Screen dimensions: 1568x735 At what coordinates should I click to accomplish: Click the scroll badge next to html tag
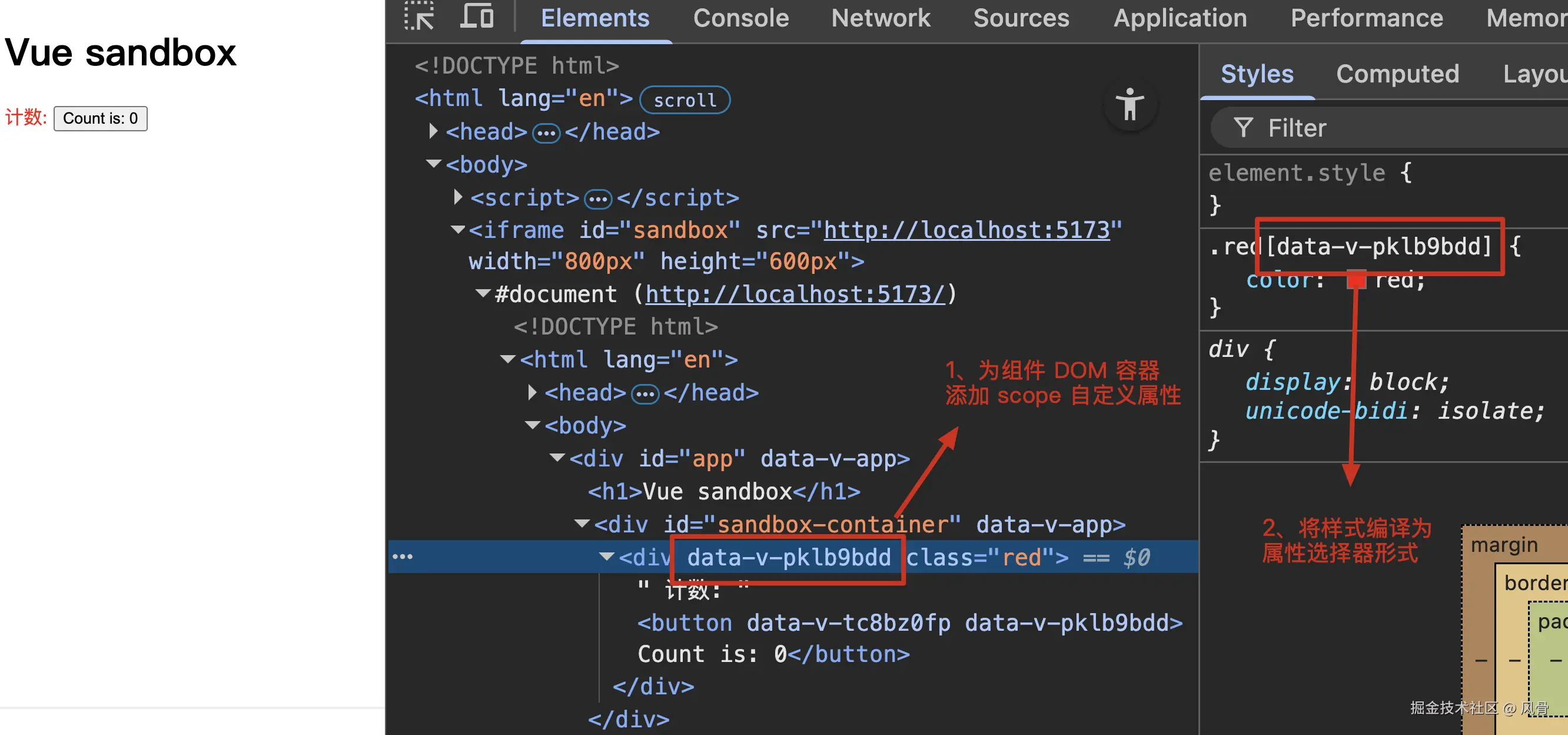pyautogui.click(x=684, y=100)
